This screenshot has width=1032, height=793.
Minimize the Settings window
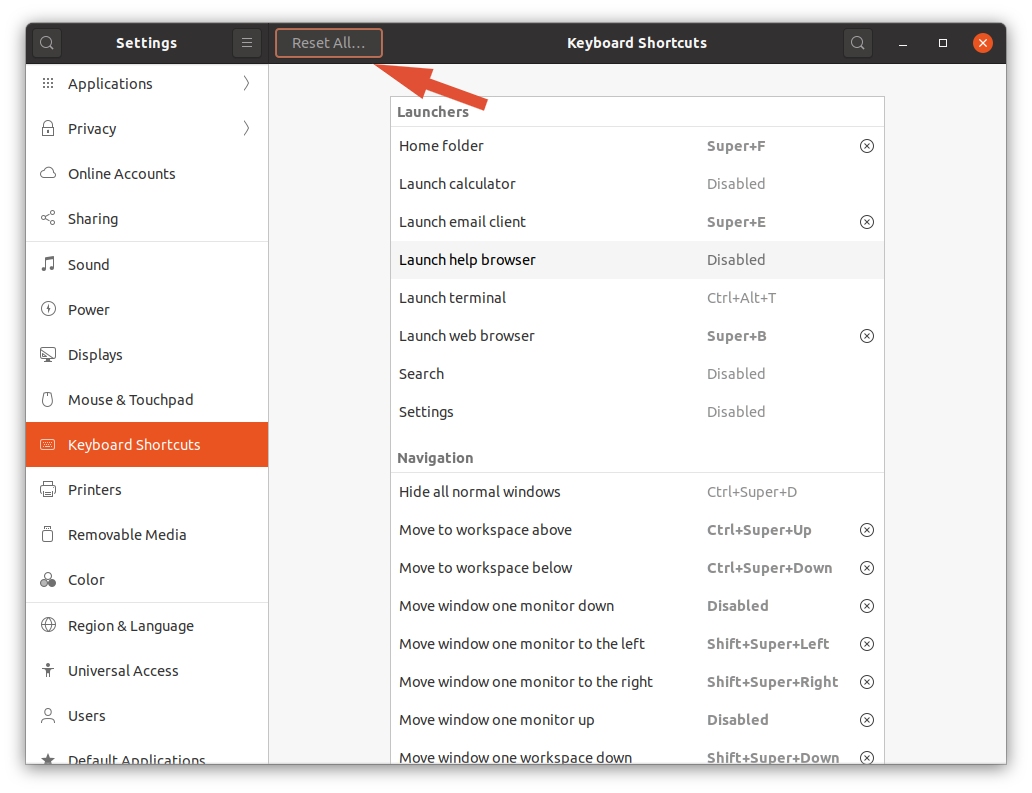[x=903, y=43]
